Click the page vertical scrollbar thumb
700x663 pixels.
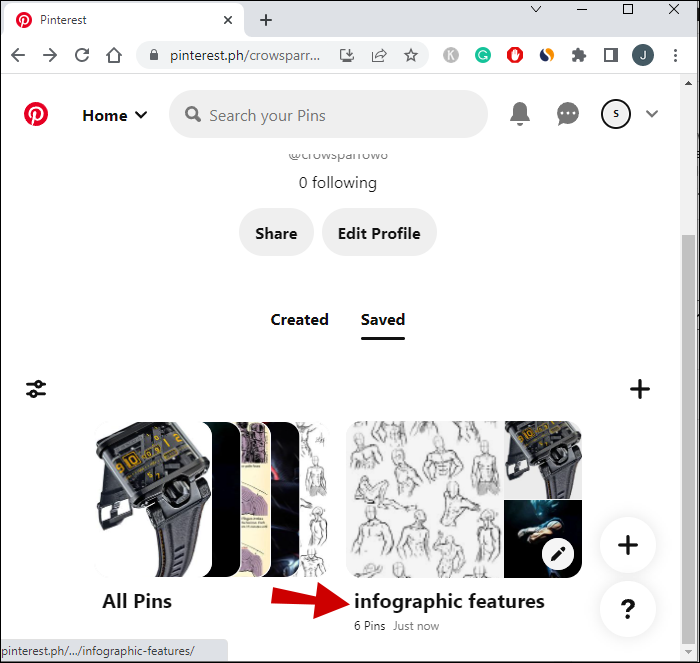(688, 438)
